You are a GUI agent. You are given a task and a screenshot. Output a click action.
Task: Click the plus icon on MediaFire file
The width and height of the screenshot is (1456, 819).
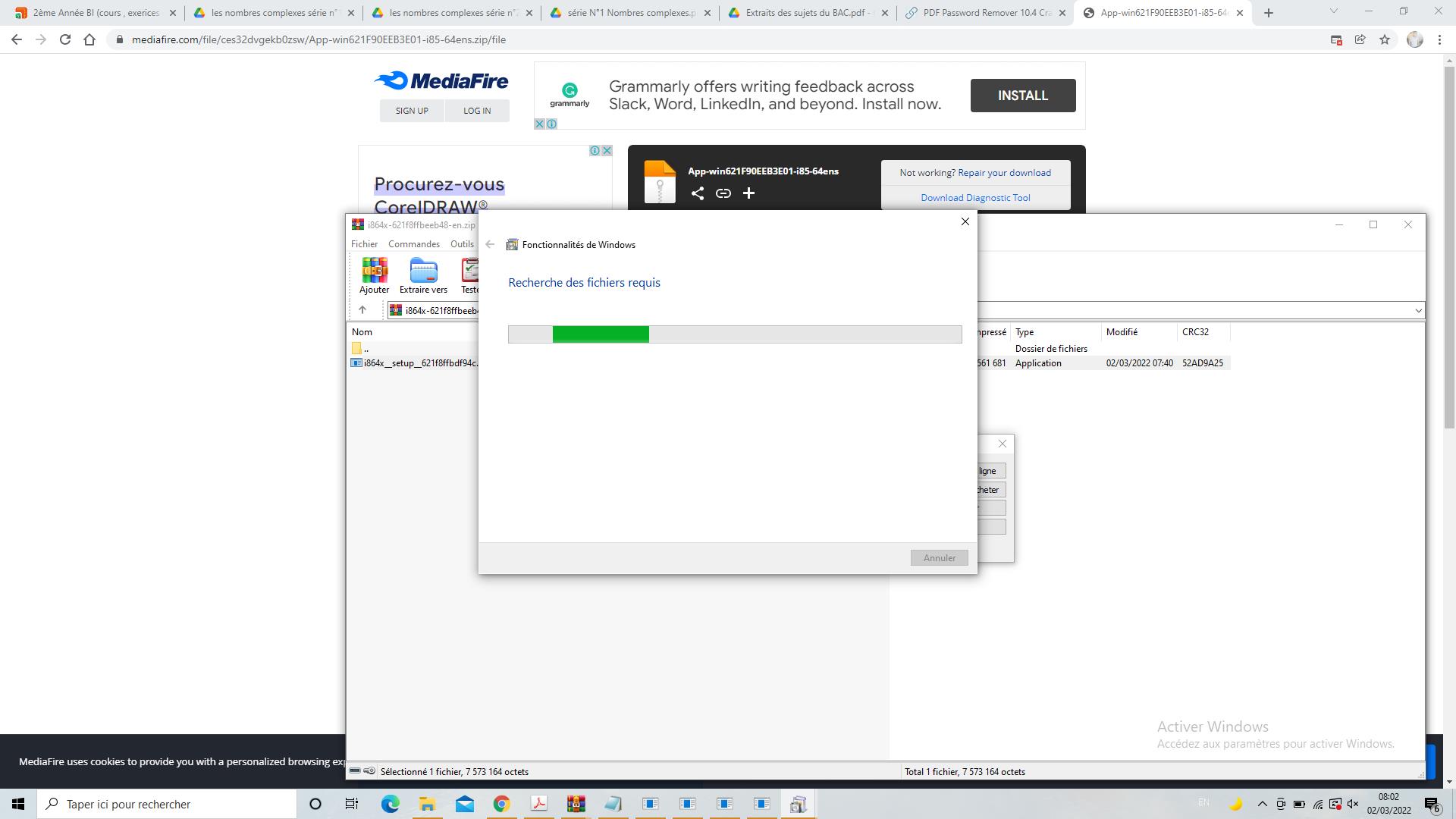[x=748, y=193]
